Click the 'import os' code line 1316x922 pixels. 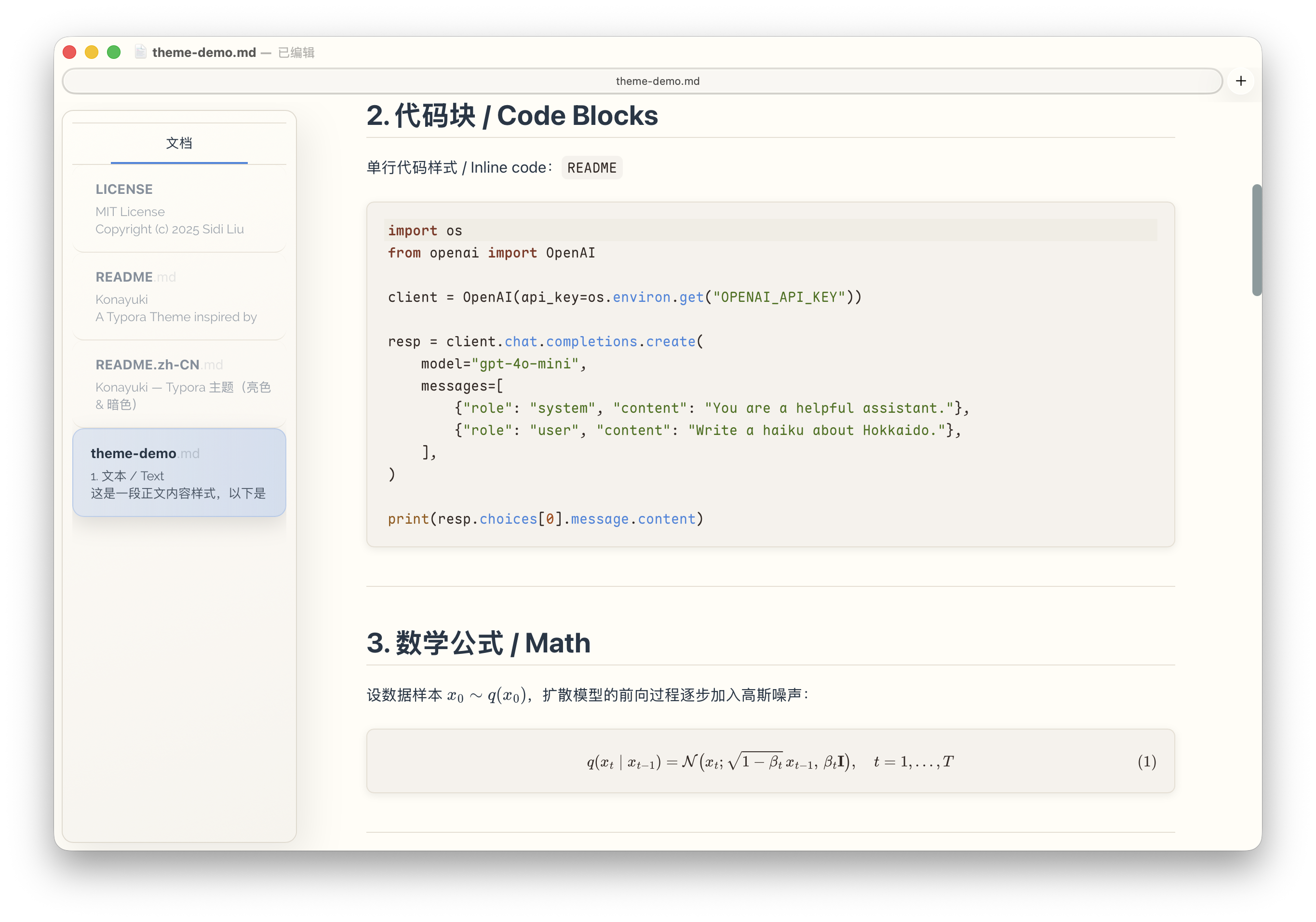pyautogui.click(x=425, y=230)
